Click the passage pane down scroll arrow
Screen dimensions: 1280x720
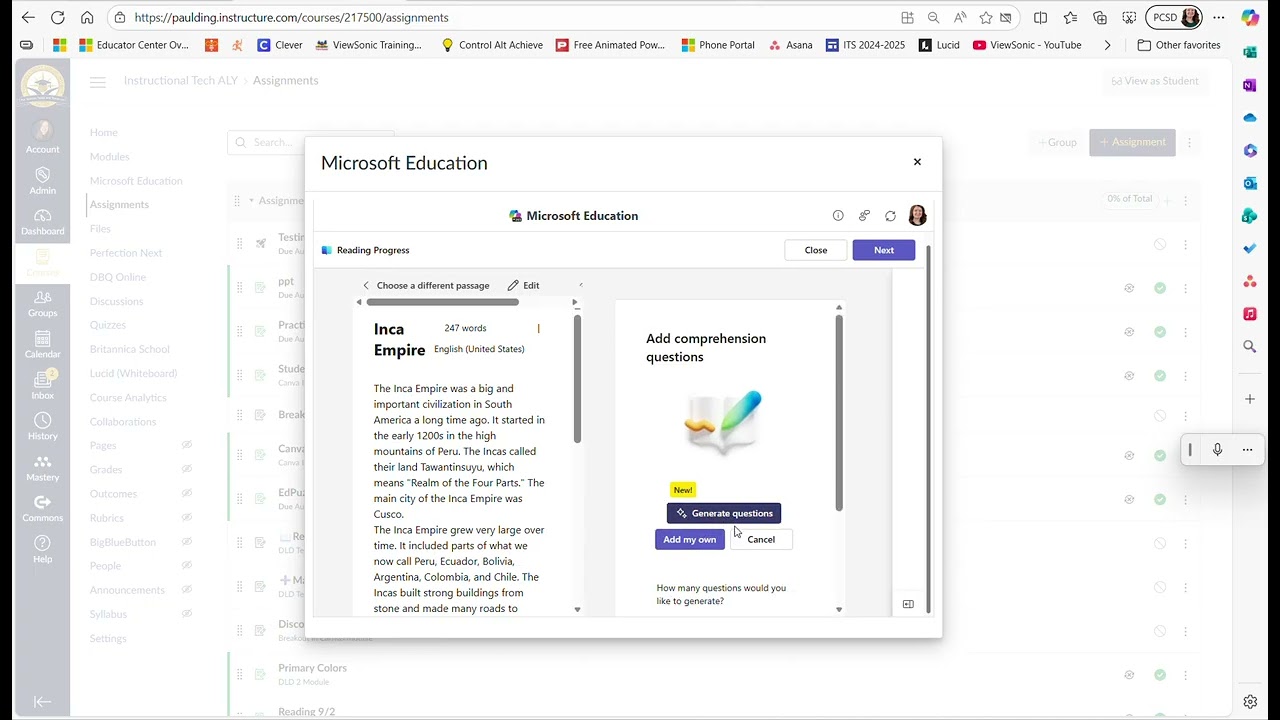[577, 609]
